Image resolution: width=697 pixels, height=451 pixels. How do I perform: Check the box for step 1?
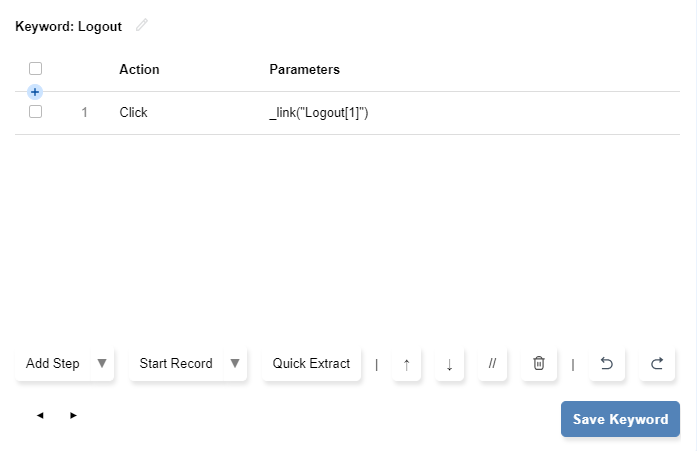[35, 112]
